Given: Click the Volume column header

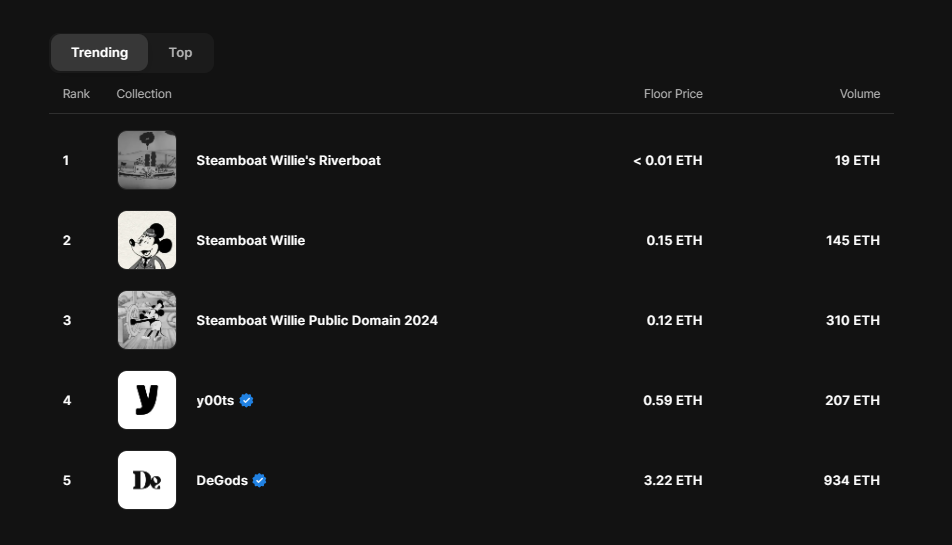Looking at the screenshot, I should point(859,94).
